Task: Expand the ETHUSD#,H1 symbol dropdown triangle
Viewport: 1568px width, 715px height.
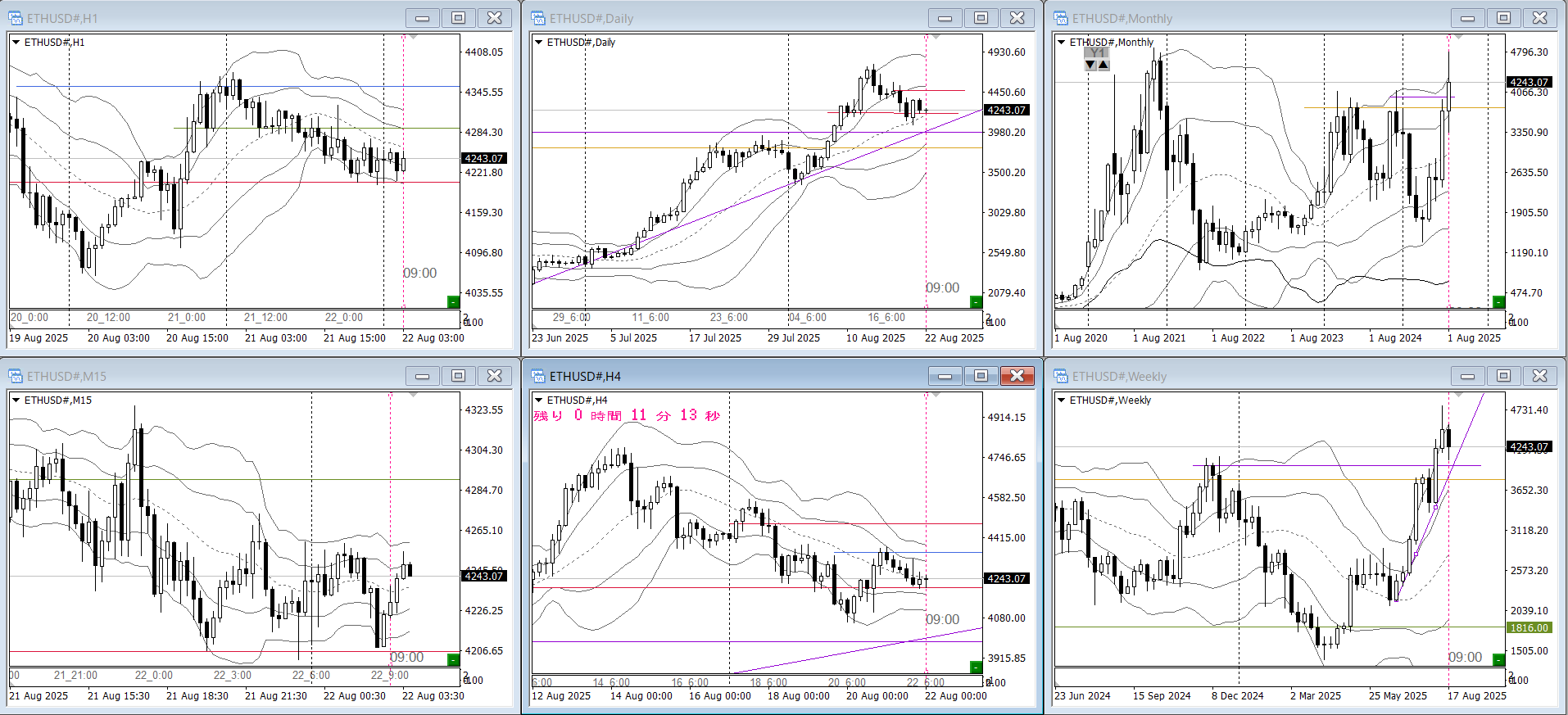Action: click(16, 42)
